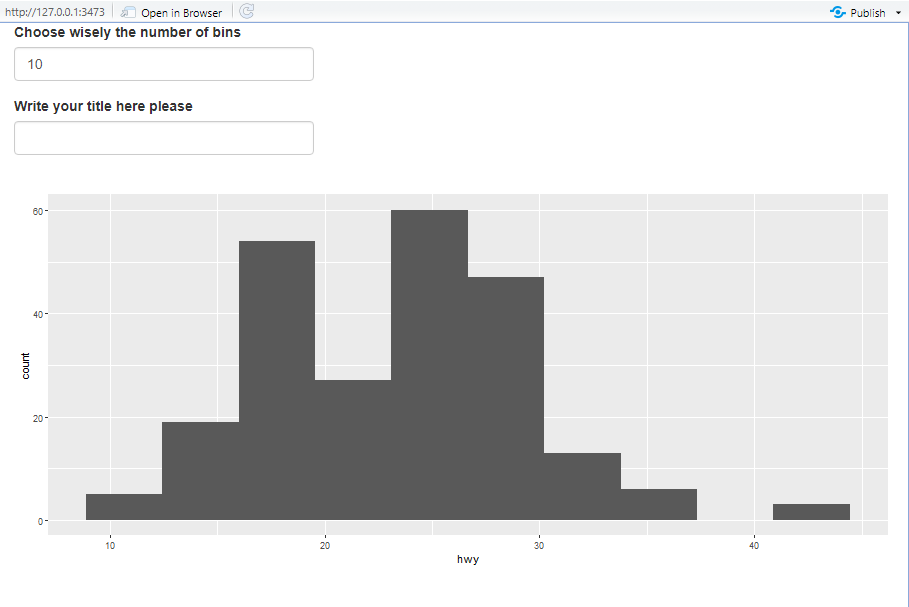This screenshot has width=909, height=607.
Task: Click the x-axis tick label 30
Action: pos(539,546)
